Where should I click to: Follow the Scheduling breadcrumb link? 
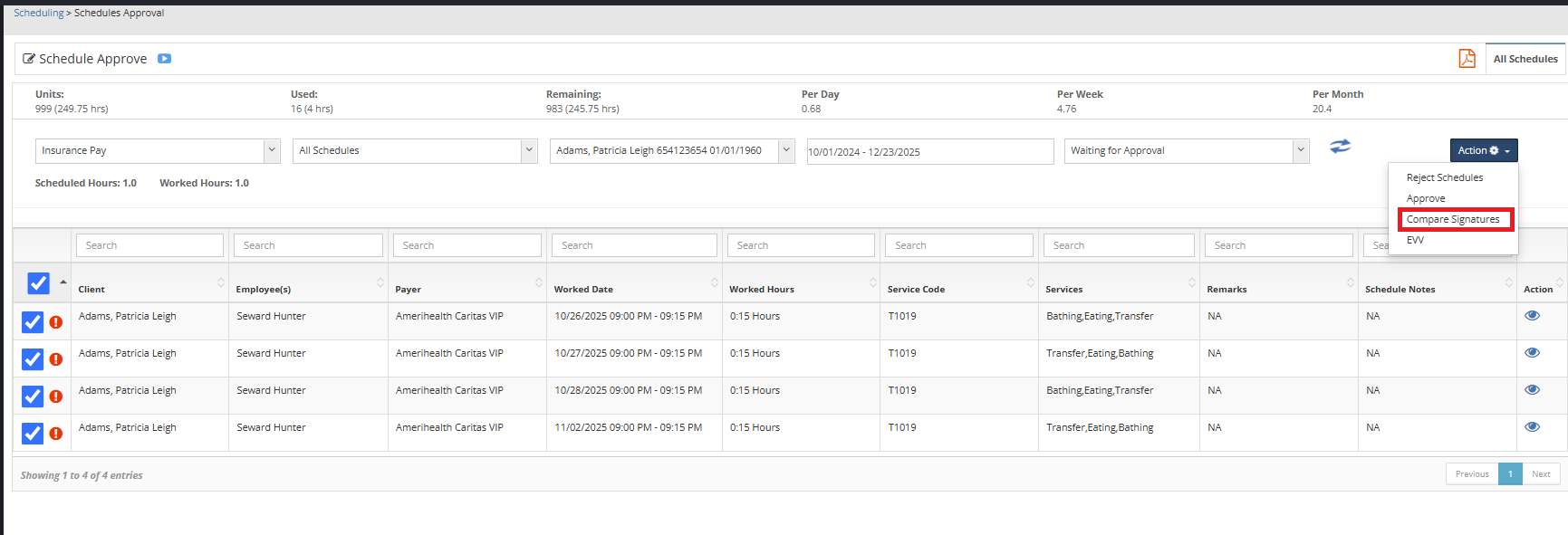(38, 13)
